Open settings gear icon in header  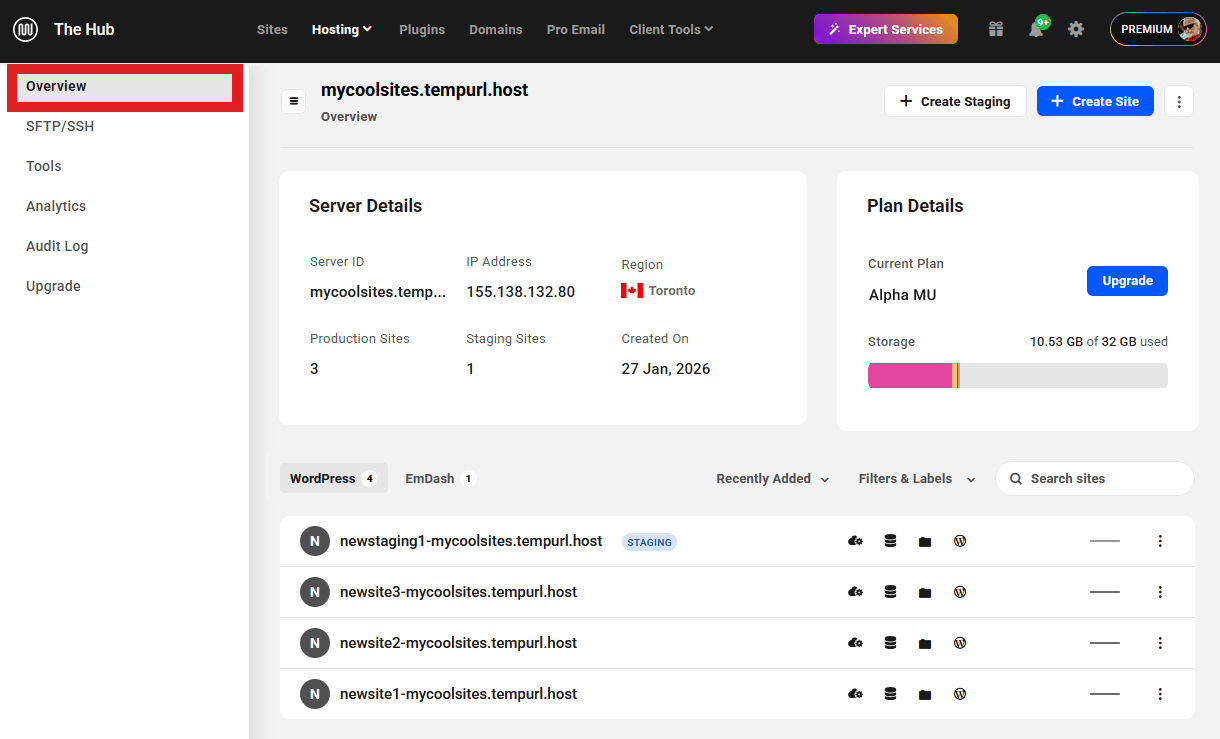(1076, 29)
